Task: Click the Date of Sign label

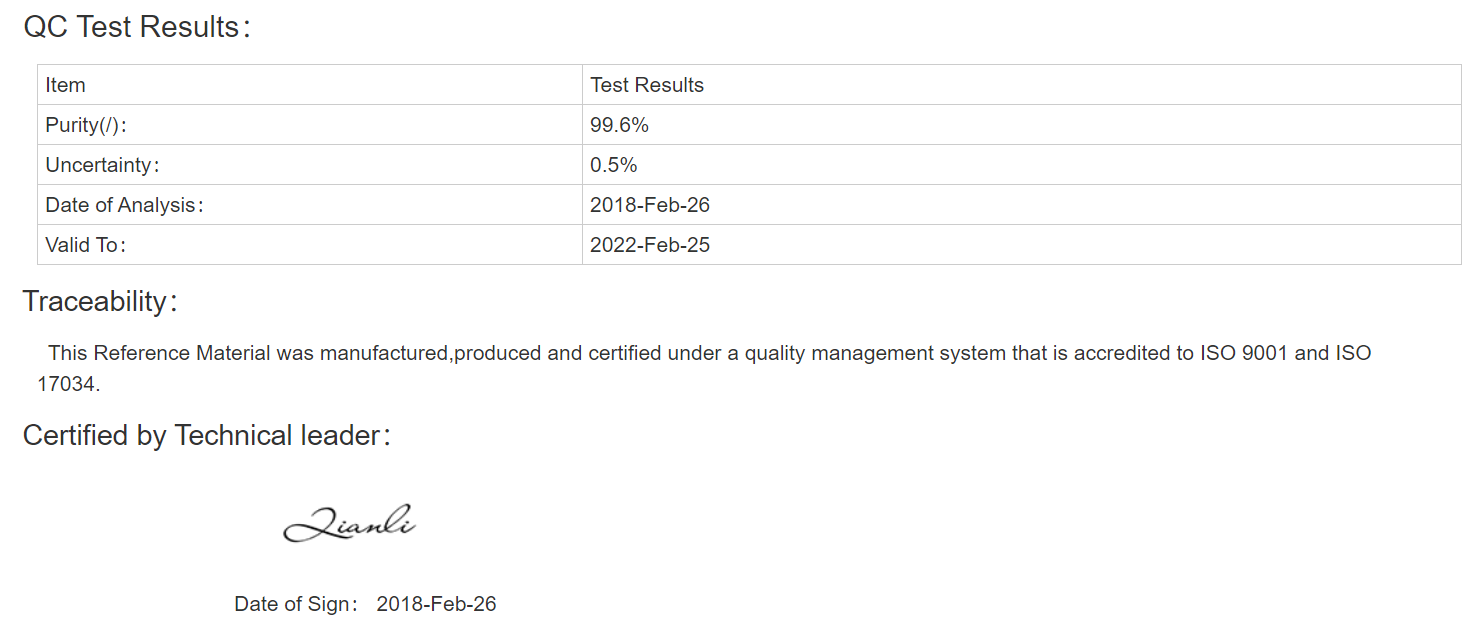Action: [296, 604]
